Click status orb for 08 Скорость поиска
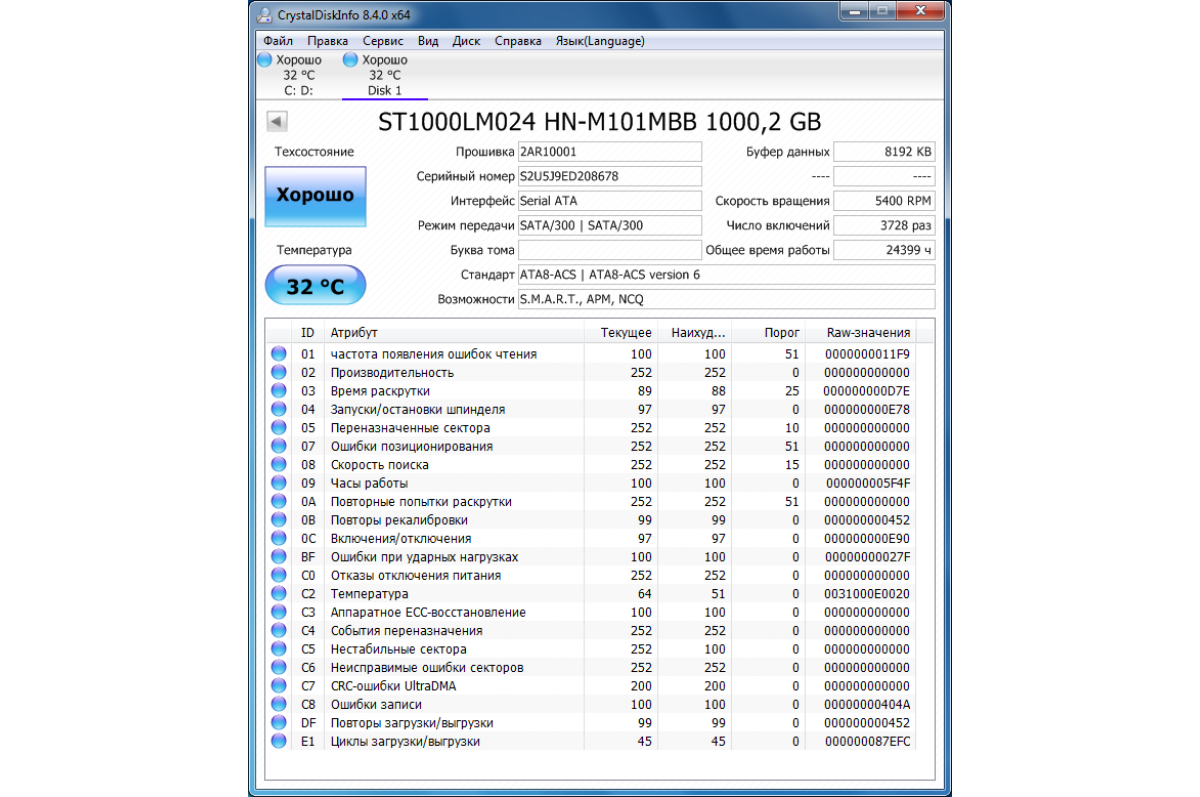The height and width of the screenshot is (797, 1200). [x=278, y=465]
